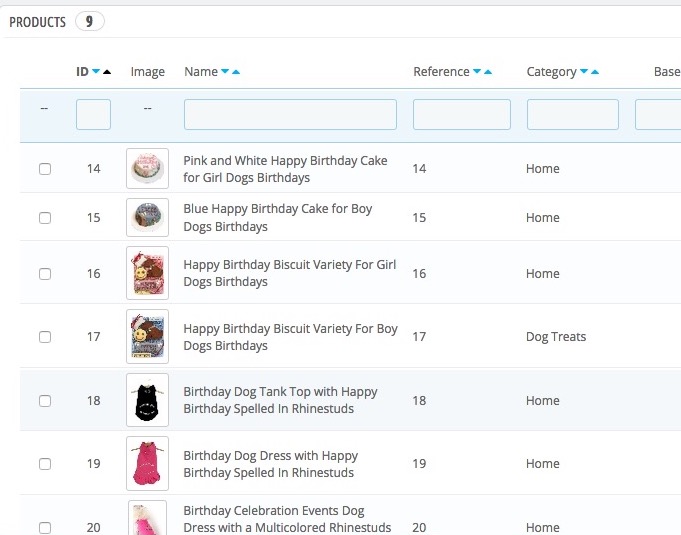Viewport: 681px width, 535px height.
Task: Open Birthday Dog Dress with Rhinestuds name
Action: pyautogui.click(x=271, y=464)
